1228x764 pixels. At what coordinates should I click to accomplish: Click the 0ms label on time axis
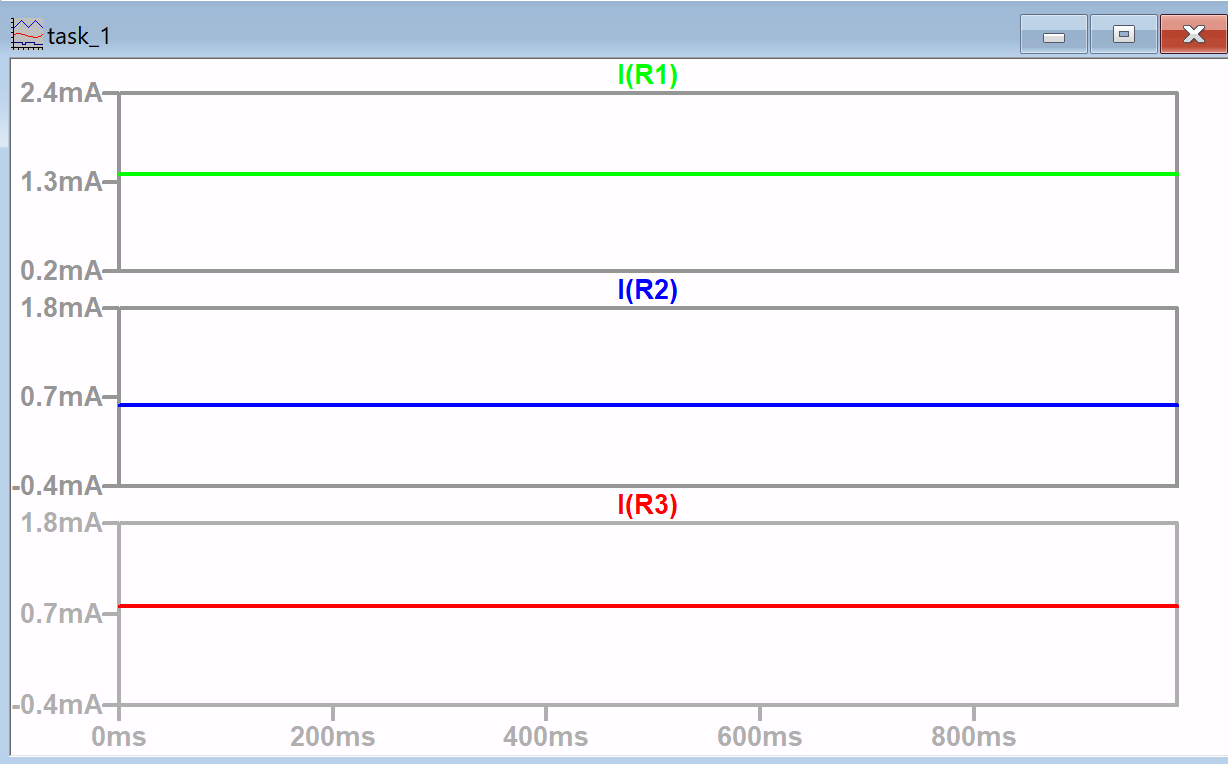(119, 738)
